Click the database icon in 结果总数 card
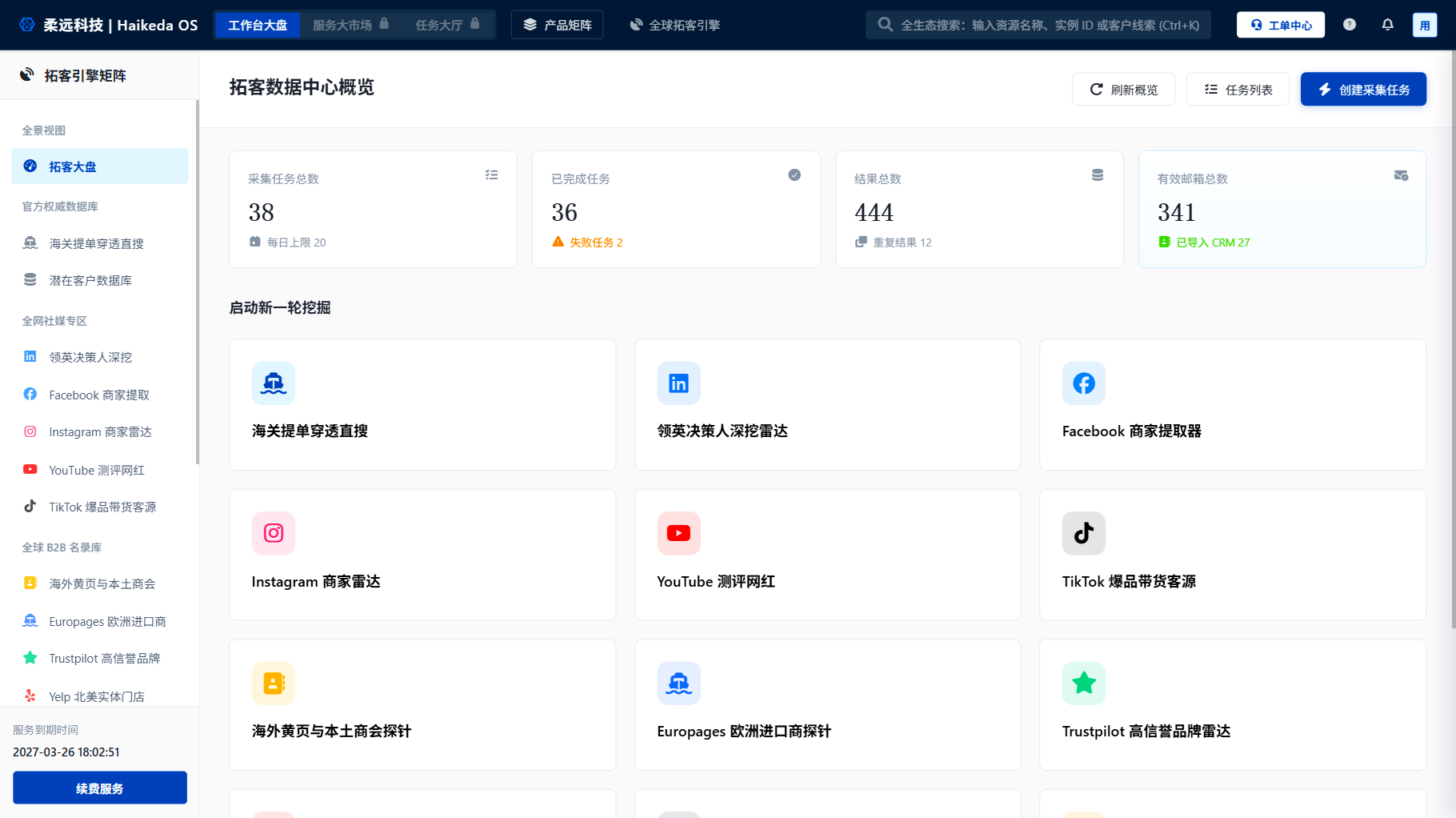The height and width of the screenshot is (818, 1456). (x=1098, y=174)
